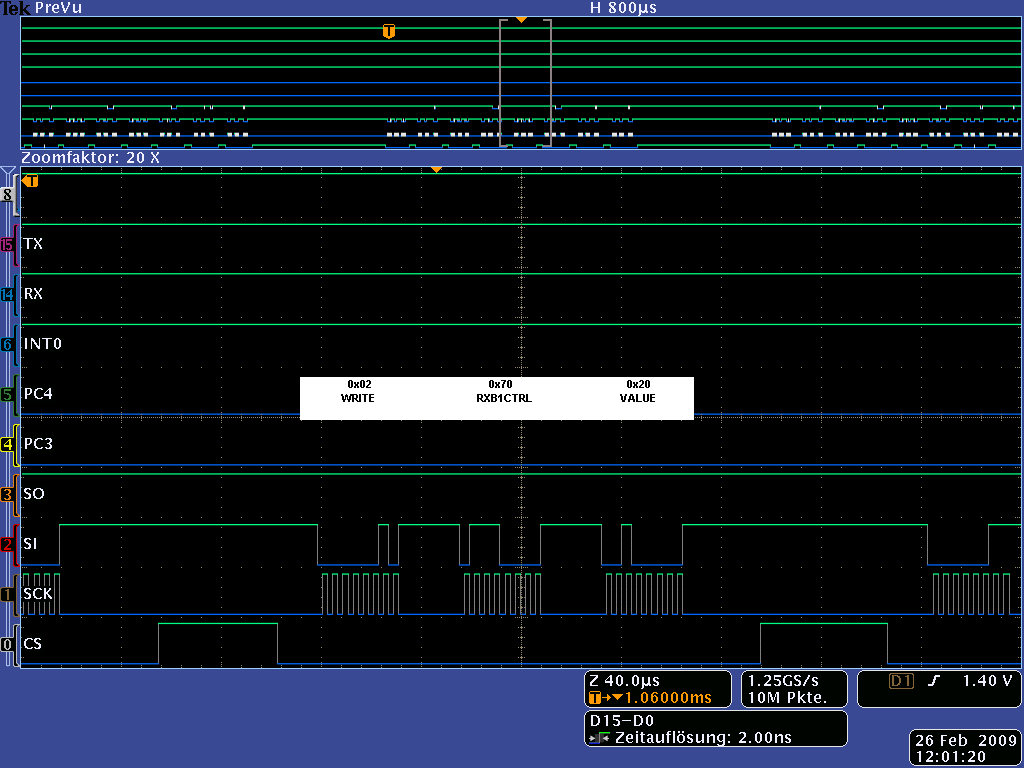
Task: Click the orange trigger position triangle above zoomed view
Action: click(x=436, y=170)
